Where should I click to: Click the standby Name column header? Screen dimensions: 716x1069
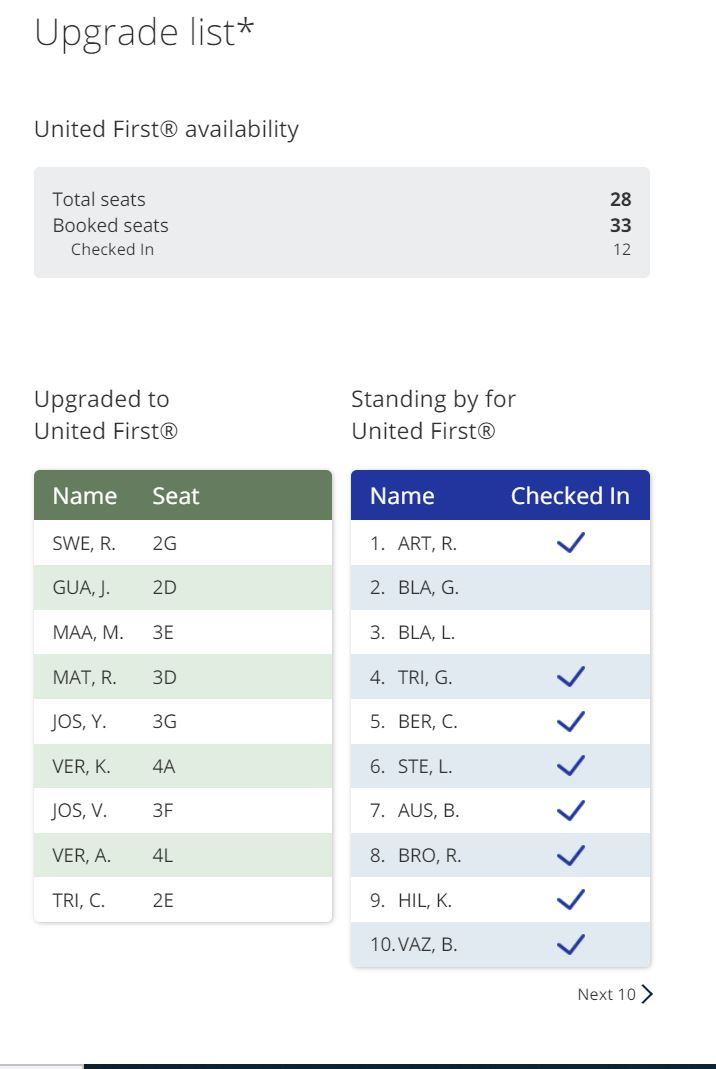[402, 496]
